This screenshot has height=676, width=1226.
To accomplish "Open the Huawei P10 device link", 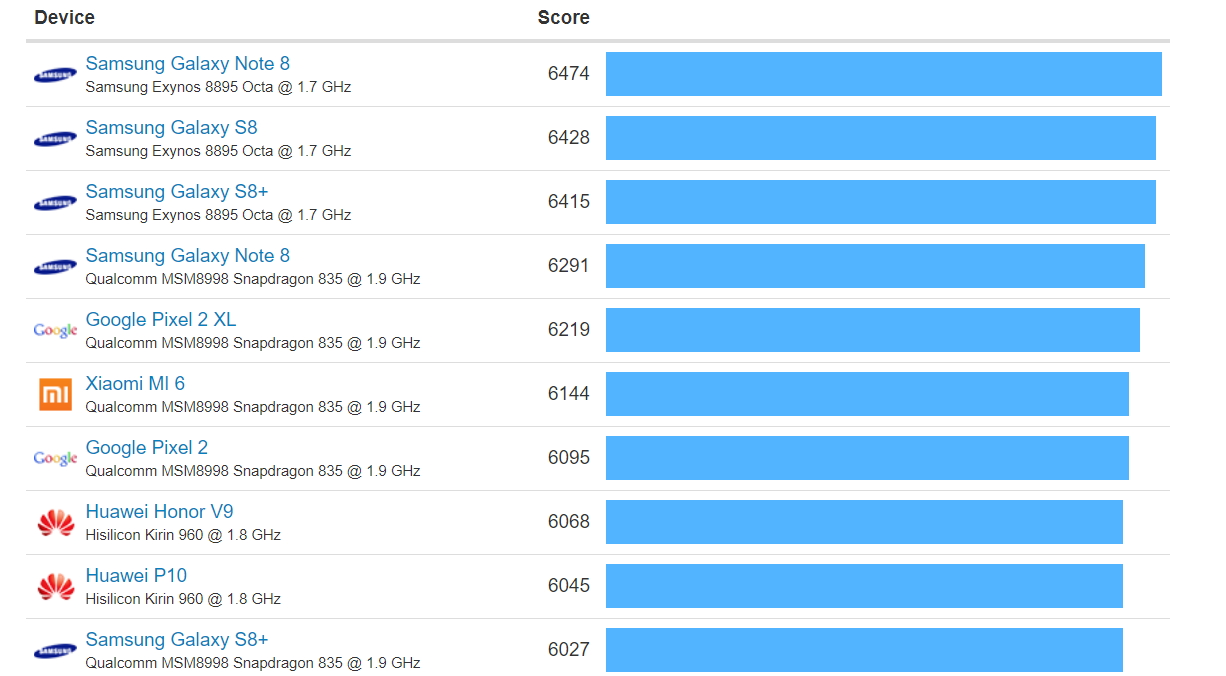I will pyautogui.click(x=136, y=576).
